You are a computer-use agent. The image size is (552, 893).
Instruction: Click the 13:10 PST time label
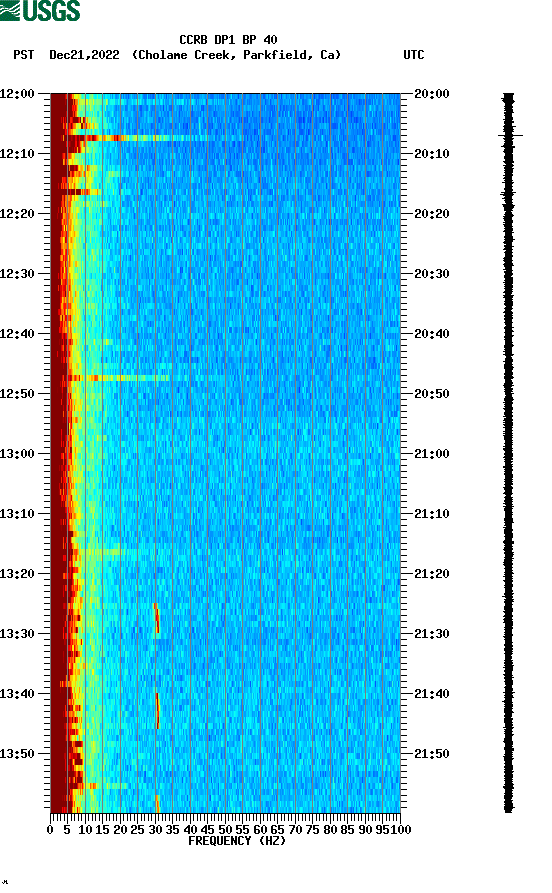17,514
